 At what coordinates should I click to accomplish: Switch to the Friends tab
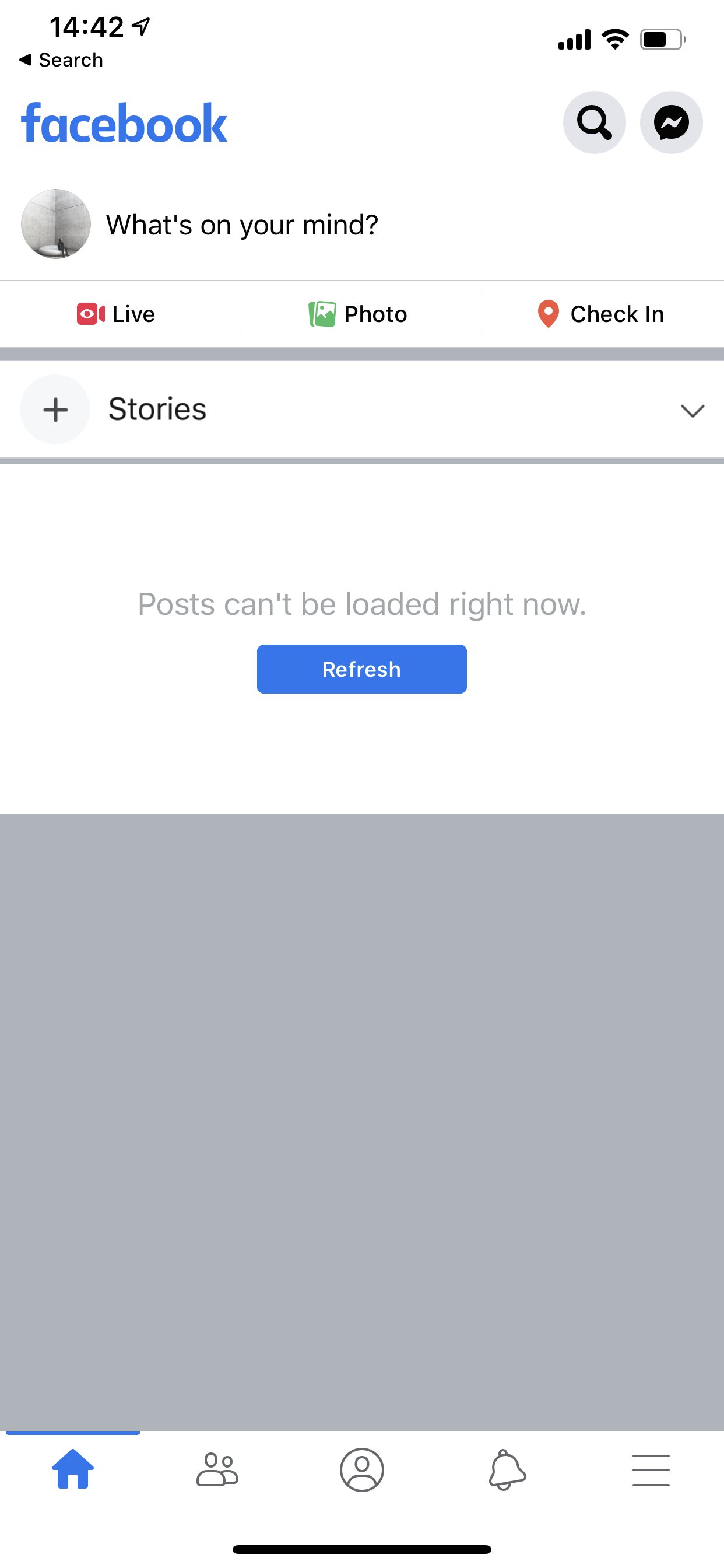tap(217, 1470)
